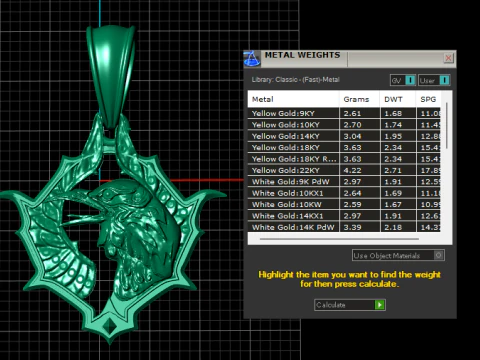Click the Metal Weights title bar
Screen dimensions: 480x360
point(350,59)
